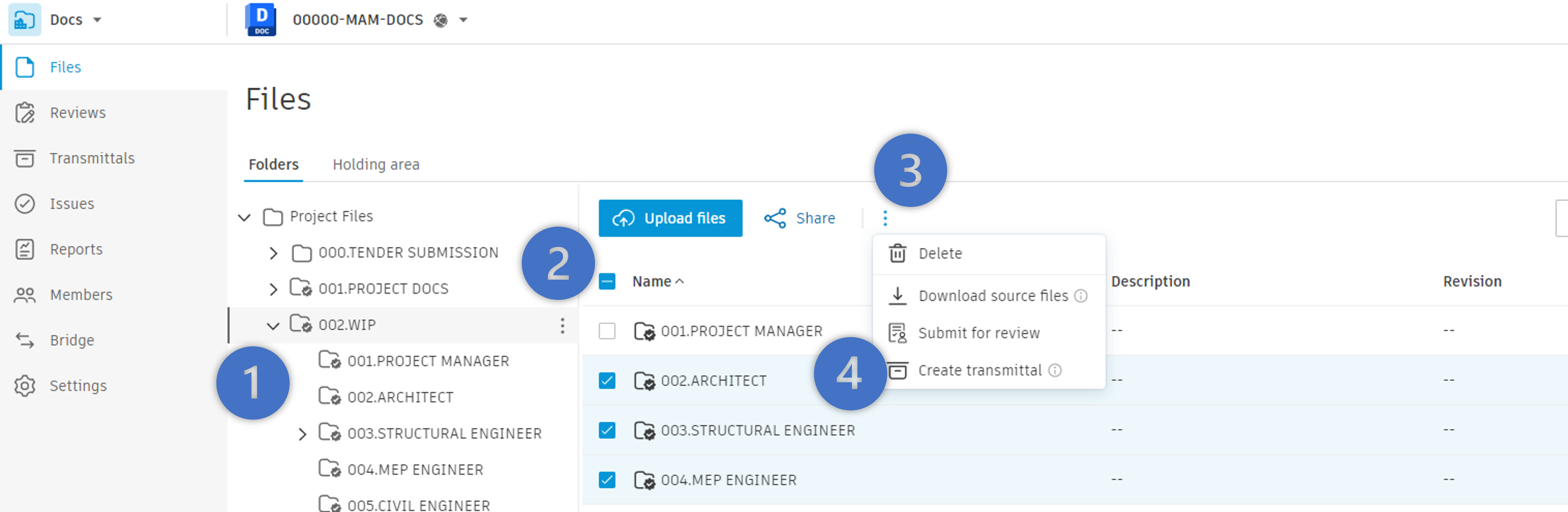The height and width of the screenshot is (512, 1568).
Task: Click the select-all checkbox in the Name header
Action: [x=607, y=281]
